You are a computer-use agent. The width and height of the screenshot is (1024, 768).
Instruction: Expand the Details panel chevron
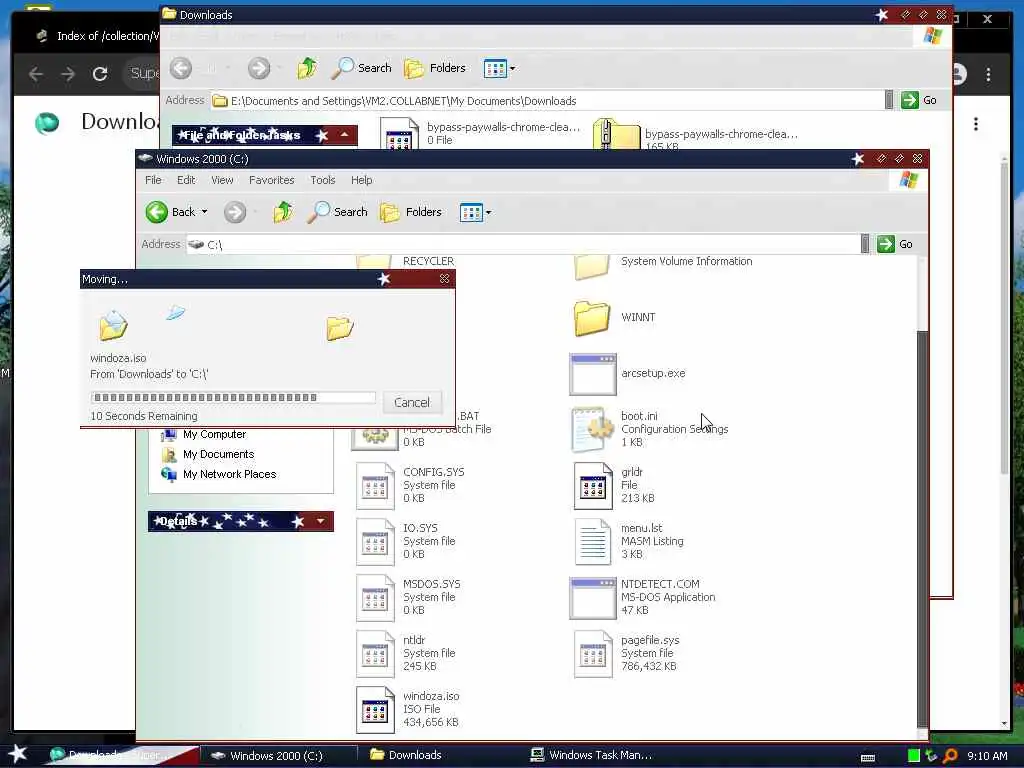[321, 521]
